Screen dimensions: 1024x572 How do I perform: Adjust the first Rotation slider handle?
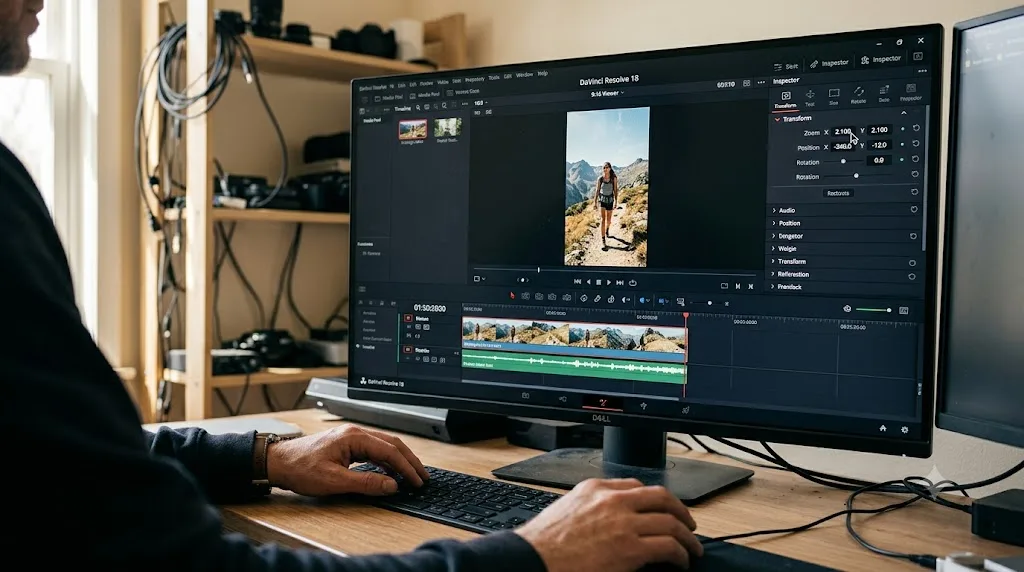point(843,161)
